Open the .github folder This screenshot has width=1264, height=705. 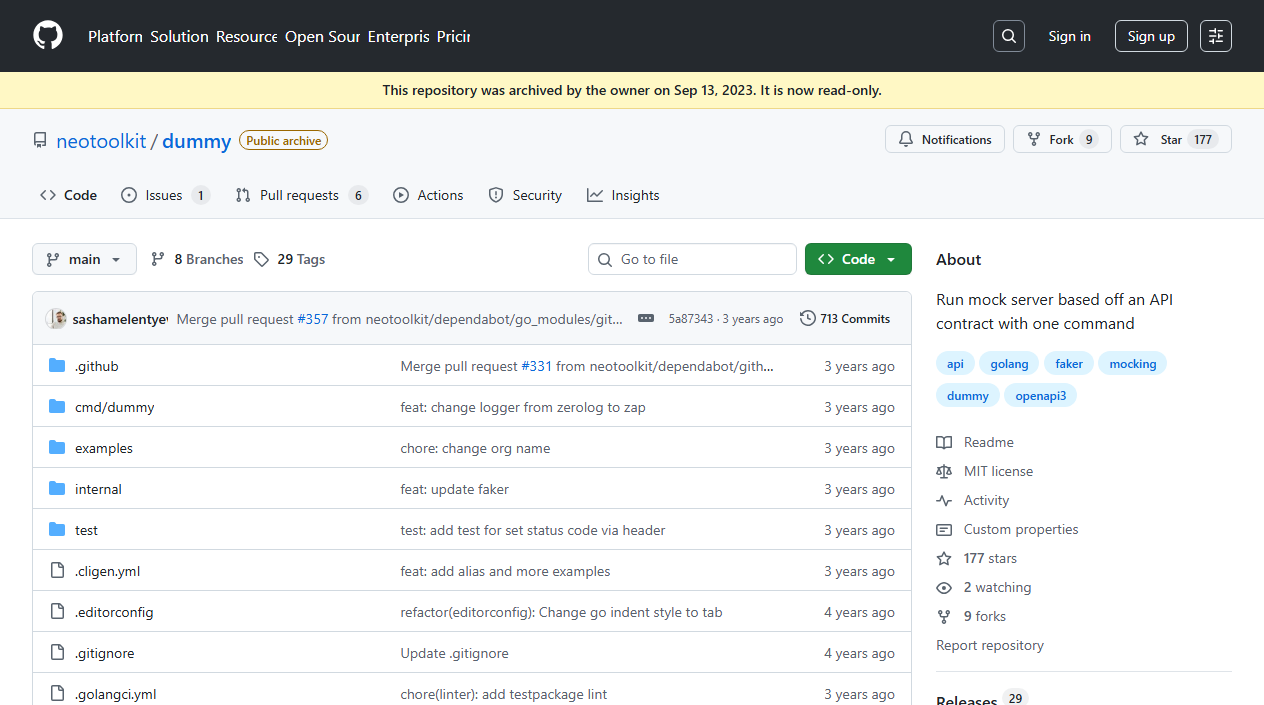click(96, 366)
